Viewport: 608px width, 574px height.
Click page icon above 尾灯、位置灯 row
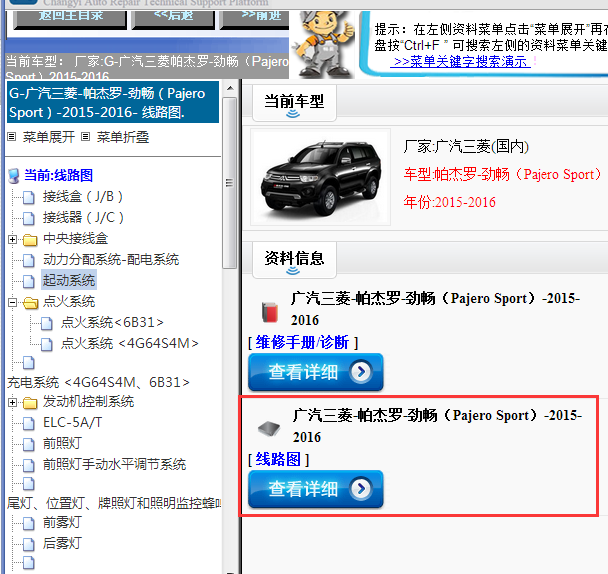[28, 484]
